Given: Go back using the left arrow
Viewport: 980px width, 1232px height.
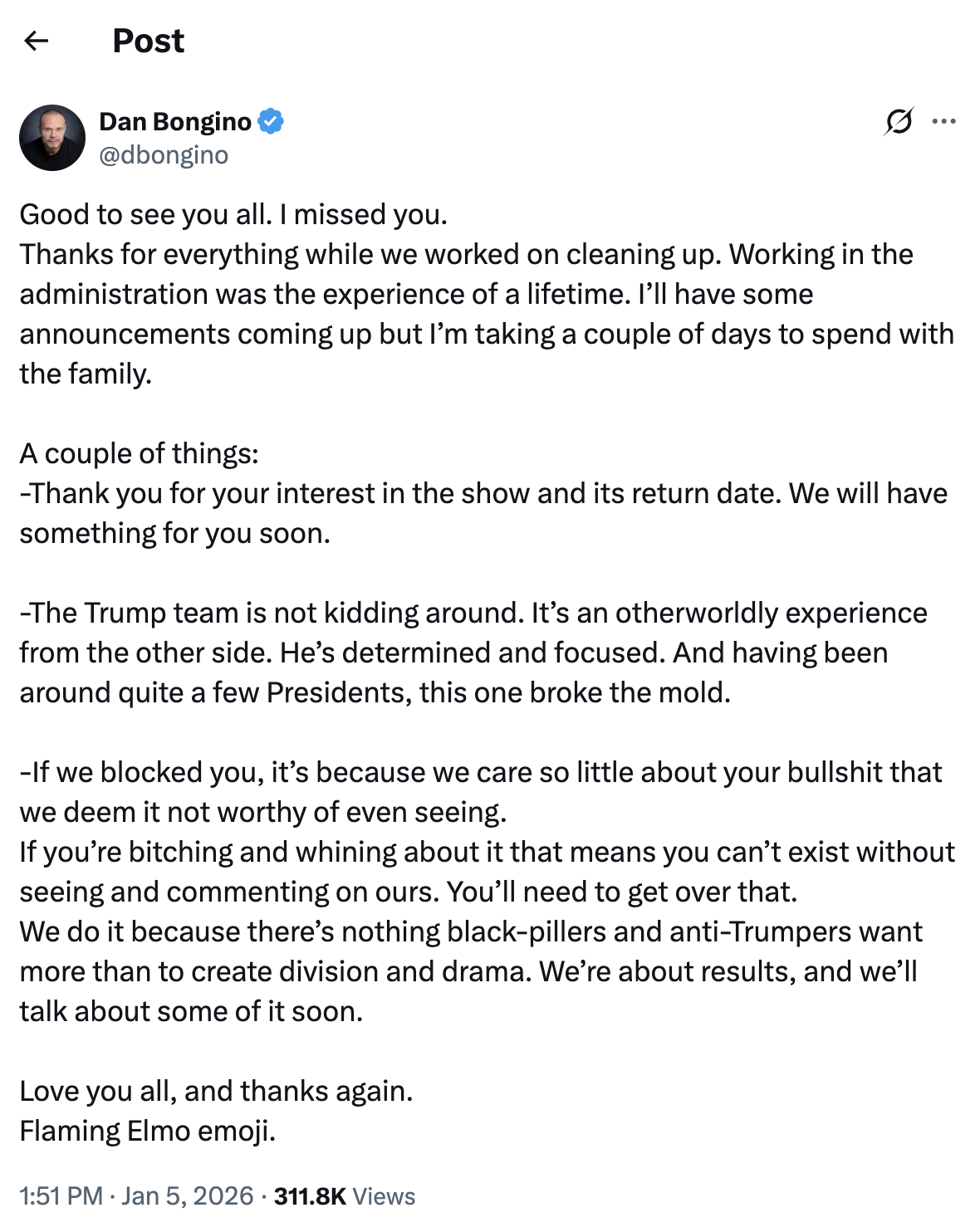Looking at the screenshot, I should [37, 41].
